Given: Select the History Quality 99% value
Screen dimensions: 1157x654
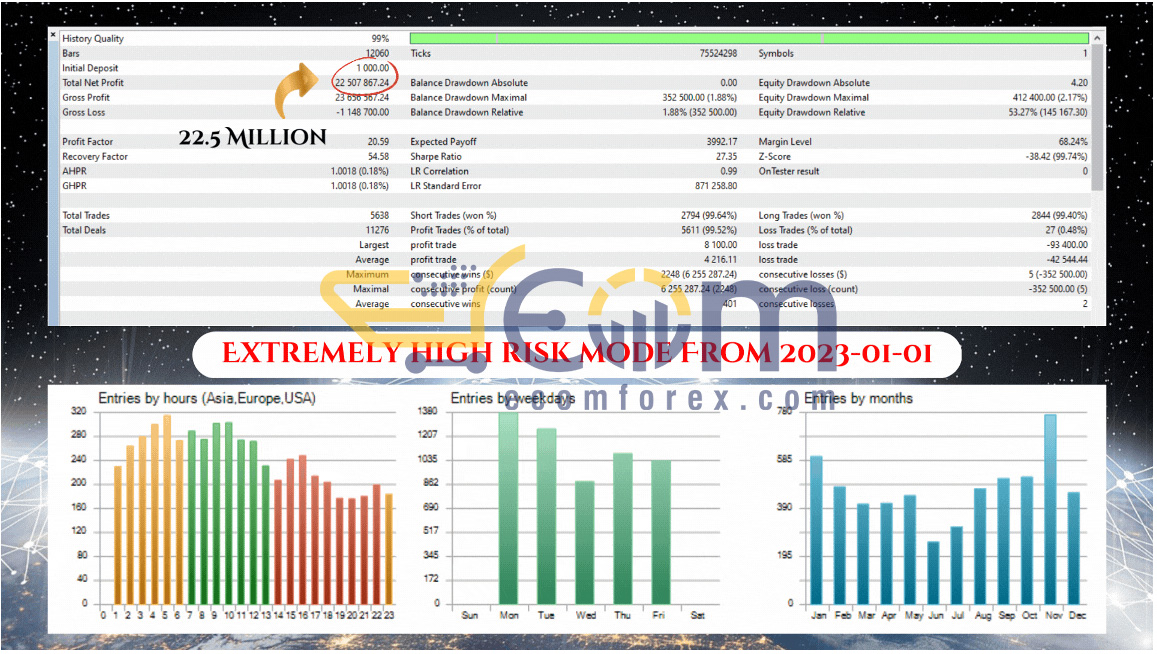Looking at the screenshot, I should [381, 38].
